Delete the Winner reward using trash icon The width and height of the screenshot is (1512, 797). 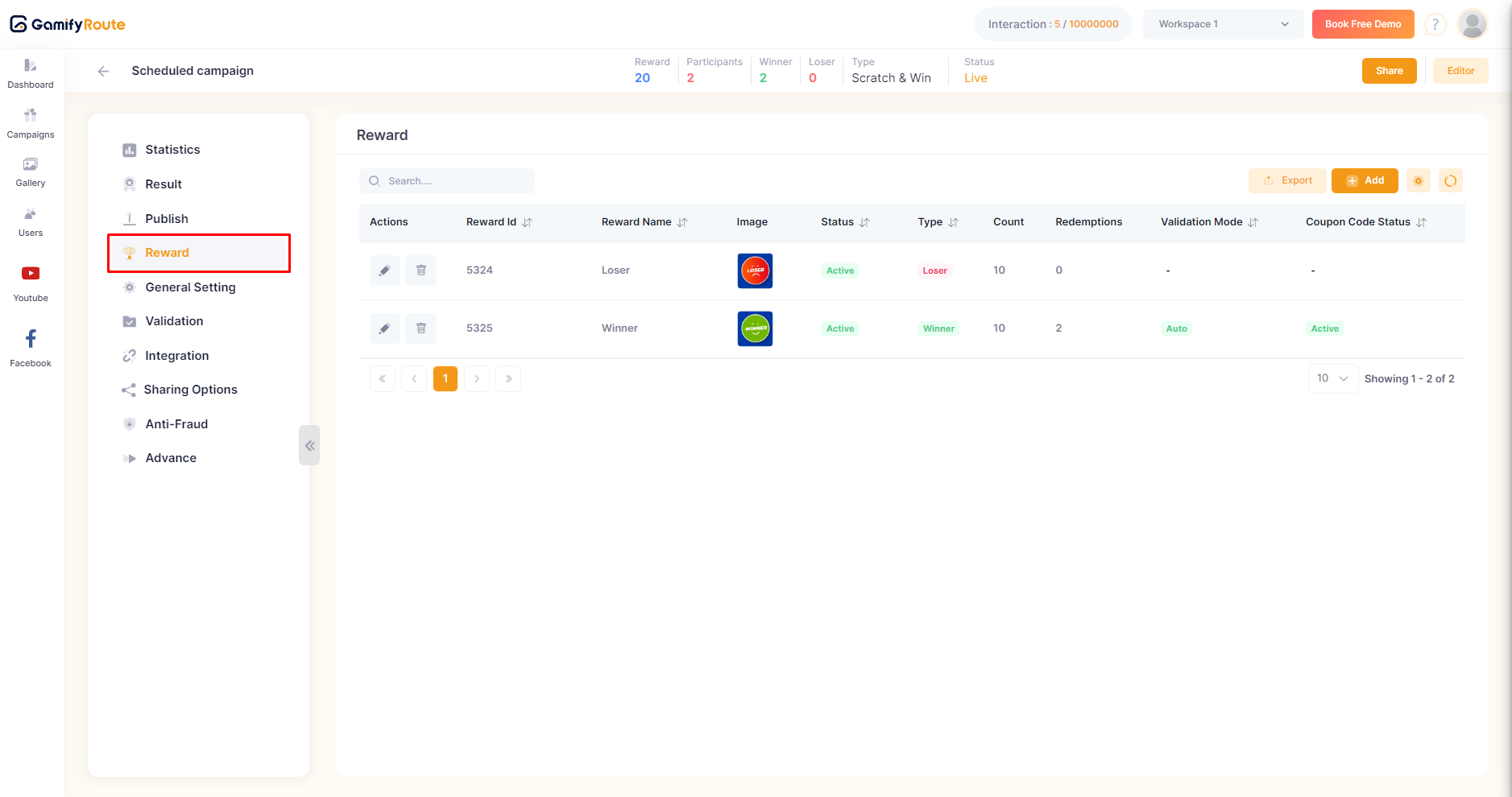click(420, 328)
